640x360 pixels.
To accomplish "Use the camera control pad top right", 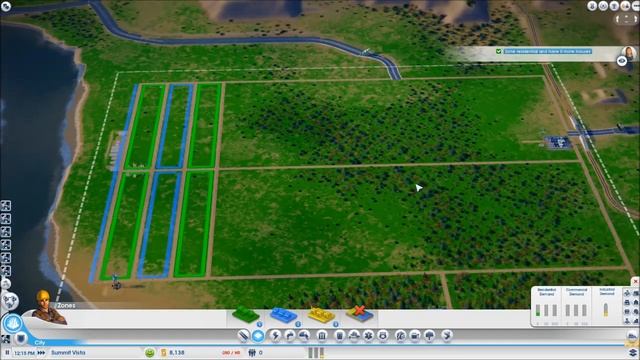I will click(626, 19).
